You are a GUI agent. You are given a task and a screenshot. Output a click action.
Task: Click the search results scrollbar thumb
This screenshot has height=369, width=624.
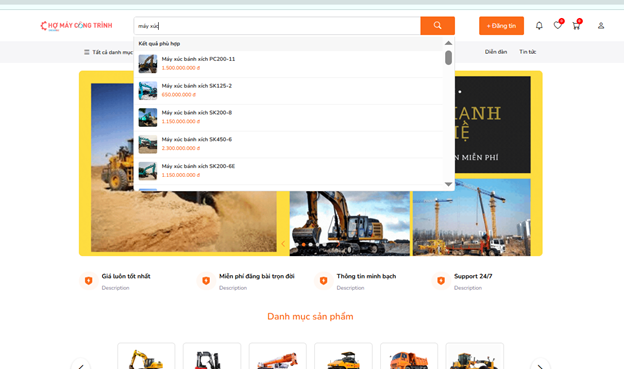point(448,58)
